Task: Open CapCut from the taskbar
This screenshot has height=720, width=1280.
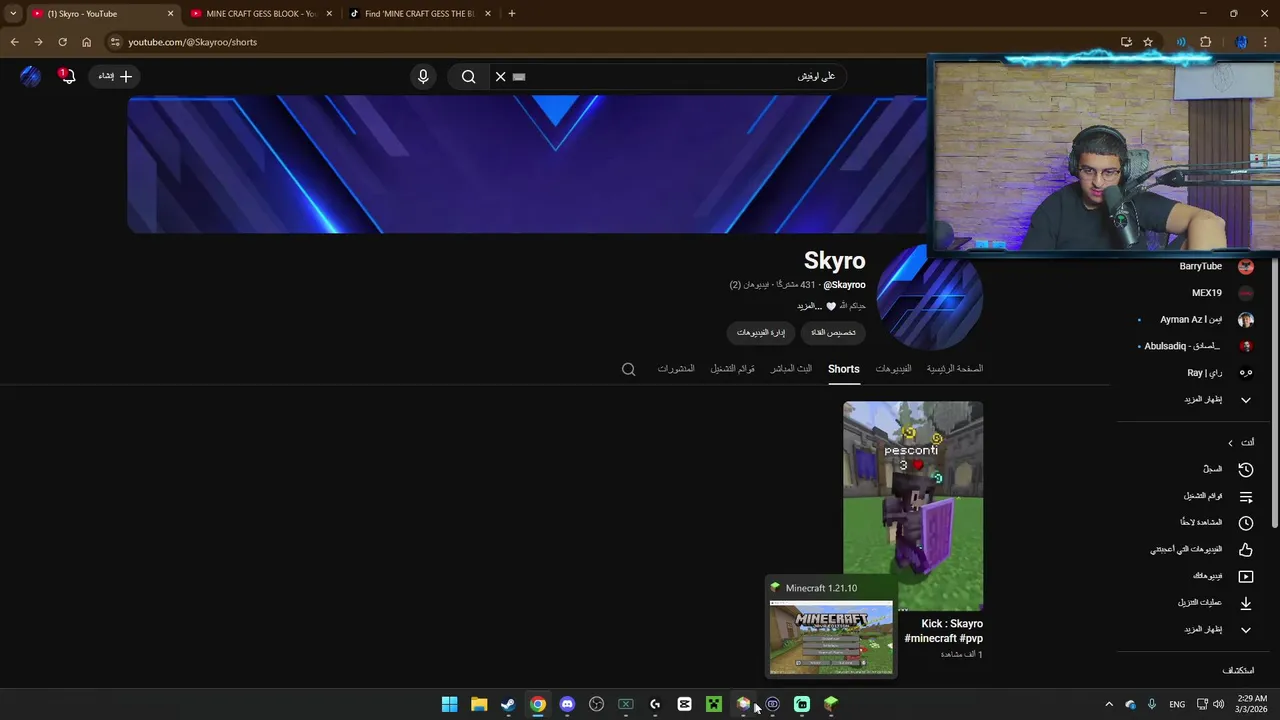Action: [685, 705]
